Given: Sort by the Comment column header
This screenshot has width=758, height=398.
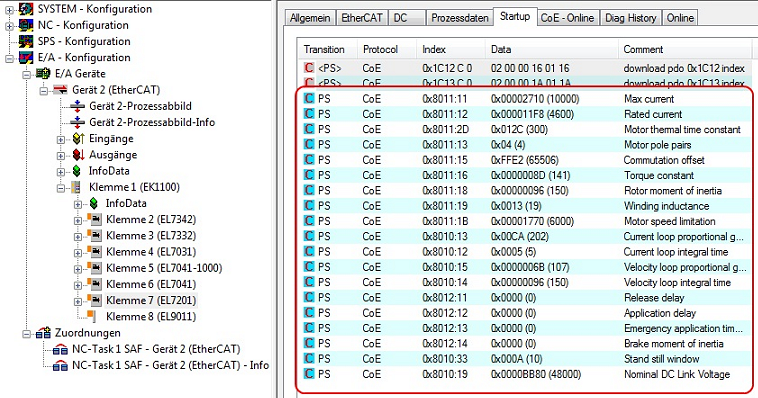Looking at the screenshot, I should (x=685, y=49).
